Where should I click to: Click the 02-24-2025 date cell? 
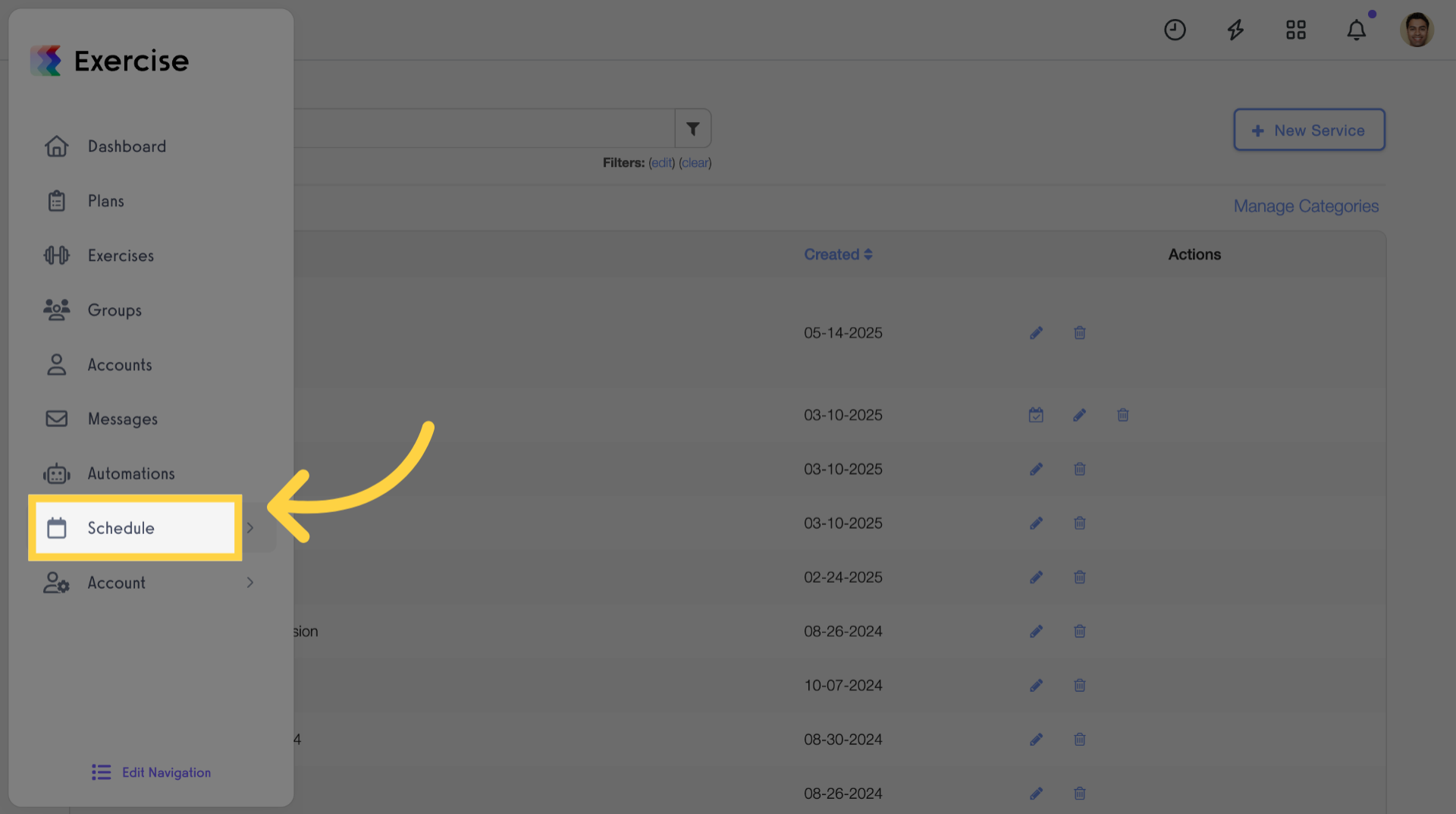(x=843, y=577)
